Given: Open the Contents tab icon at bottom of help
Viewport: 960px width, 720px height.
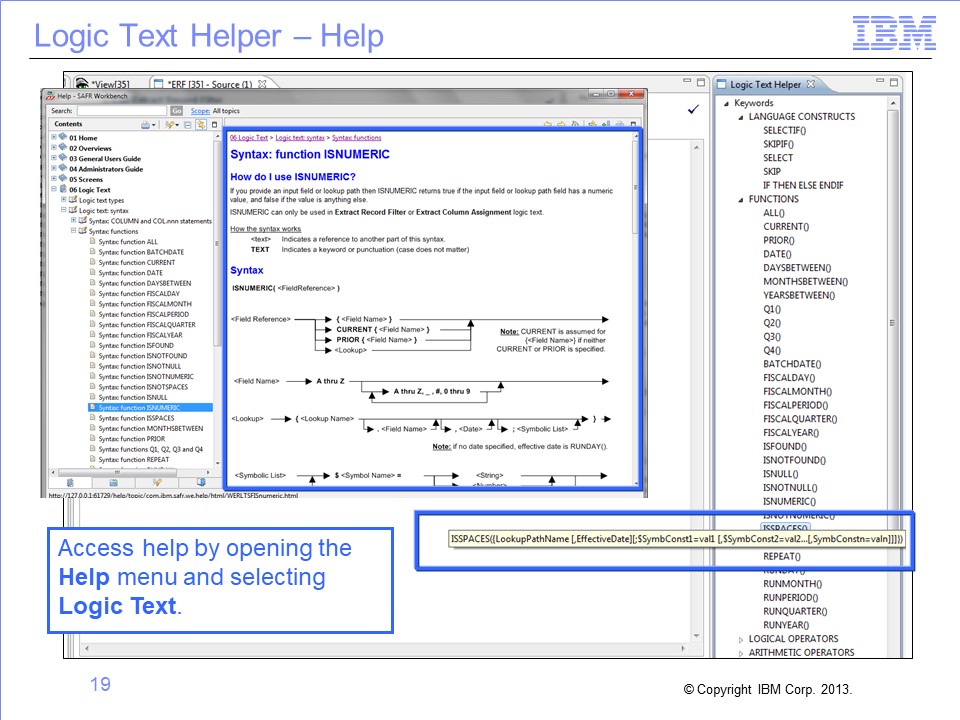Looking at the screenshot, I should (x=70, y=482).
